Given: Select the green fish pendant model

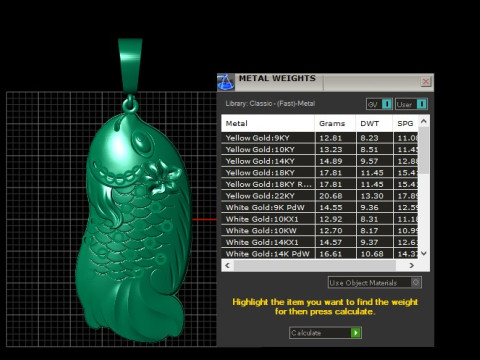Looking at the screenshot, I should coord(133,227).
